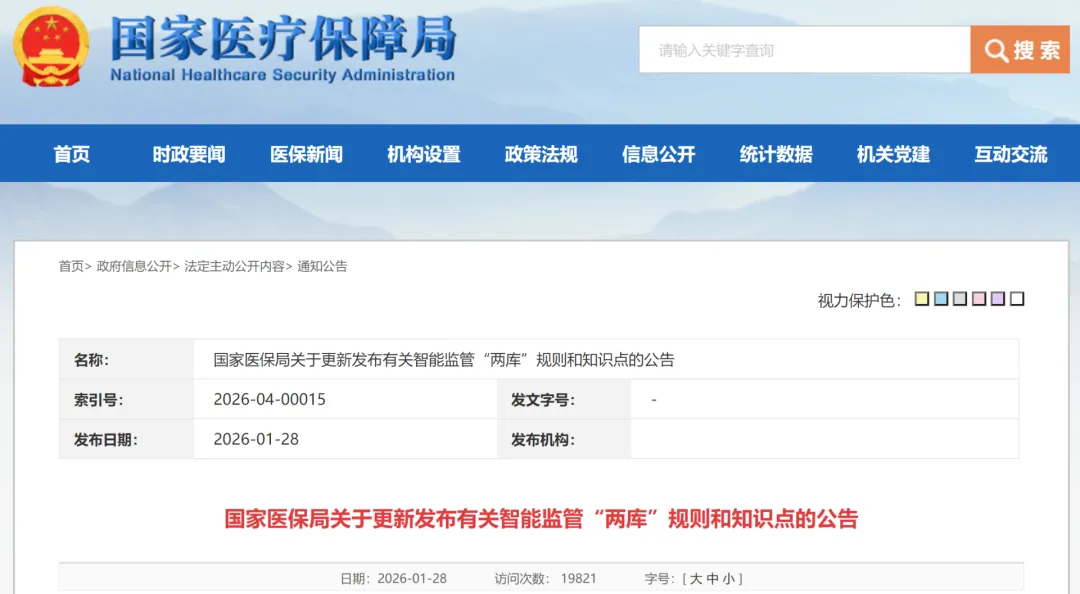Select the purple eye-protection color swatch

(997, 299)
